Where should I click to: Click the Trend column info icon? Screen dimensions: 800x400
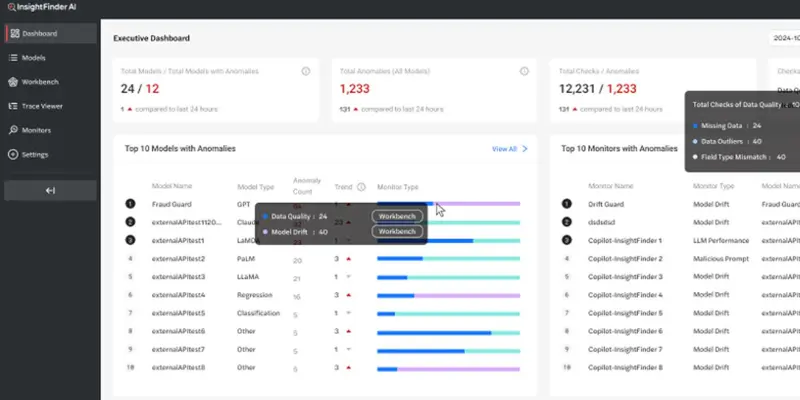click(x=361, y=187)
